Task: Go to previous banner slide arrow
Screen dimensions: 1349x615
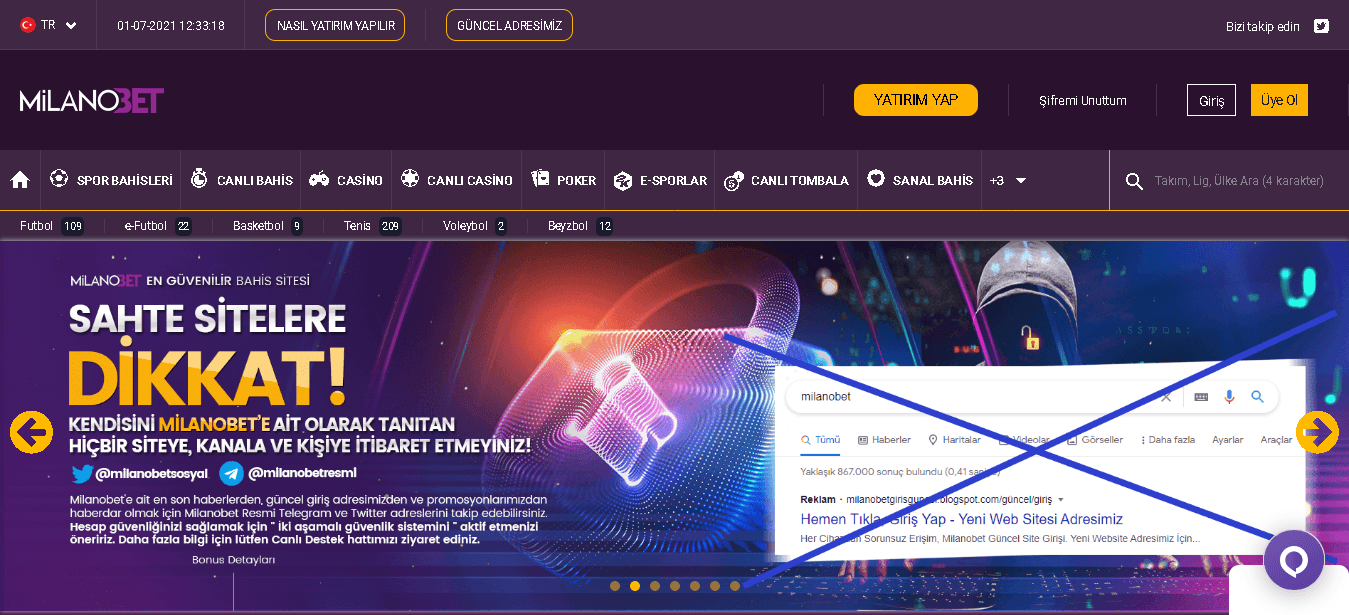Action: (31, 432)
